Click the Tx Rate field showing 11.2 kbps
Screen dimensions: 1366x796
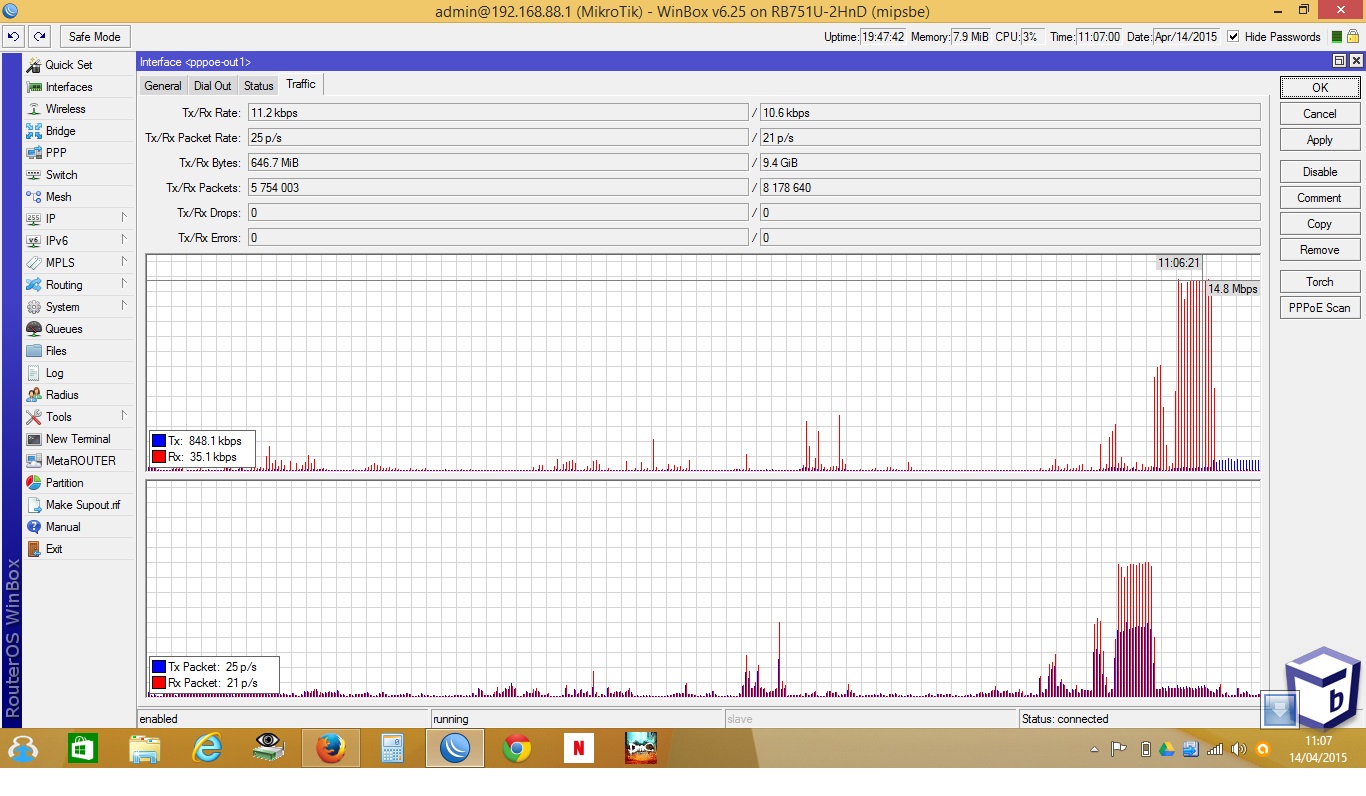(x=498, y=113)
